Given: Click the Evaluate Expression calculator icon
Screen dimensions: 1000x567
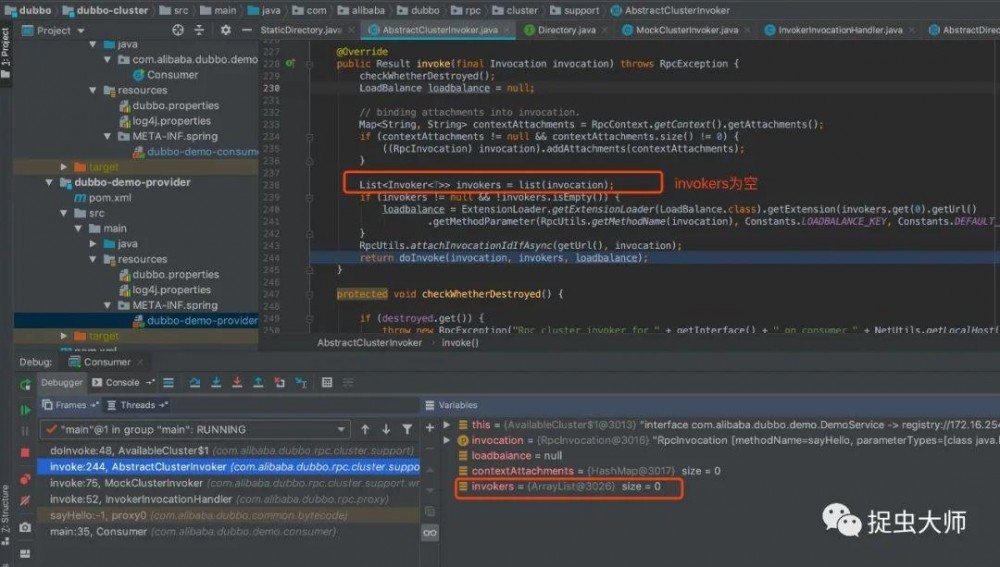Looking at the screenshot, I should point(327,383).
